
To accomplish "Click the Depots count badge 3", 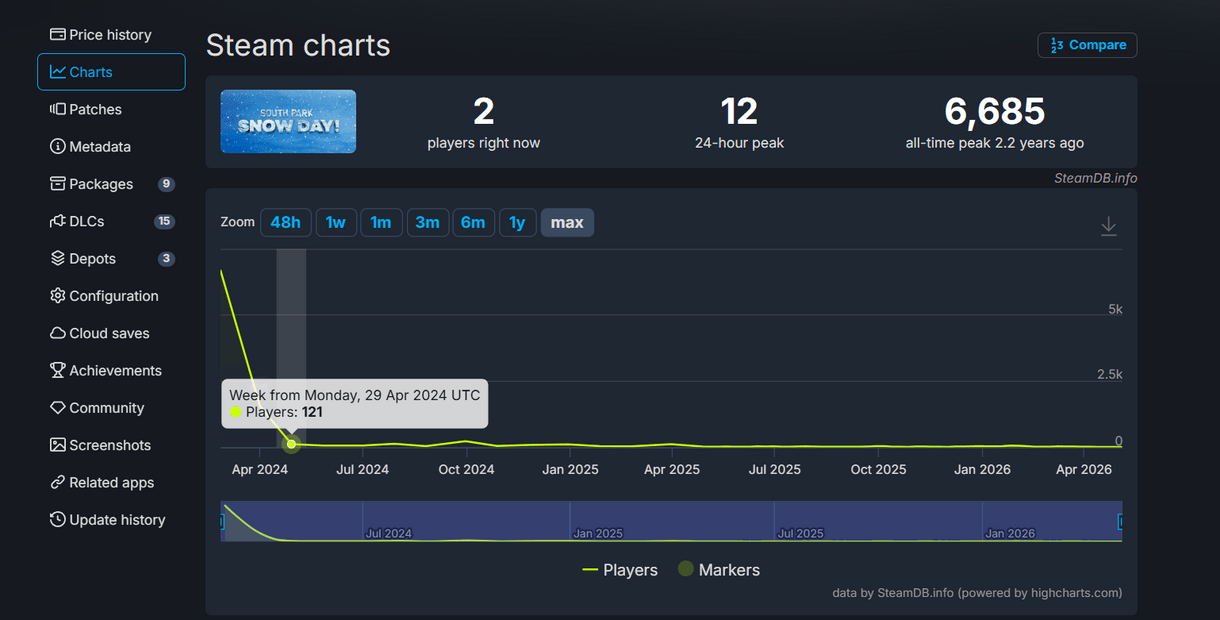I will [x=166, y=259].
